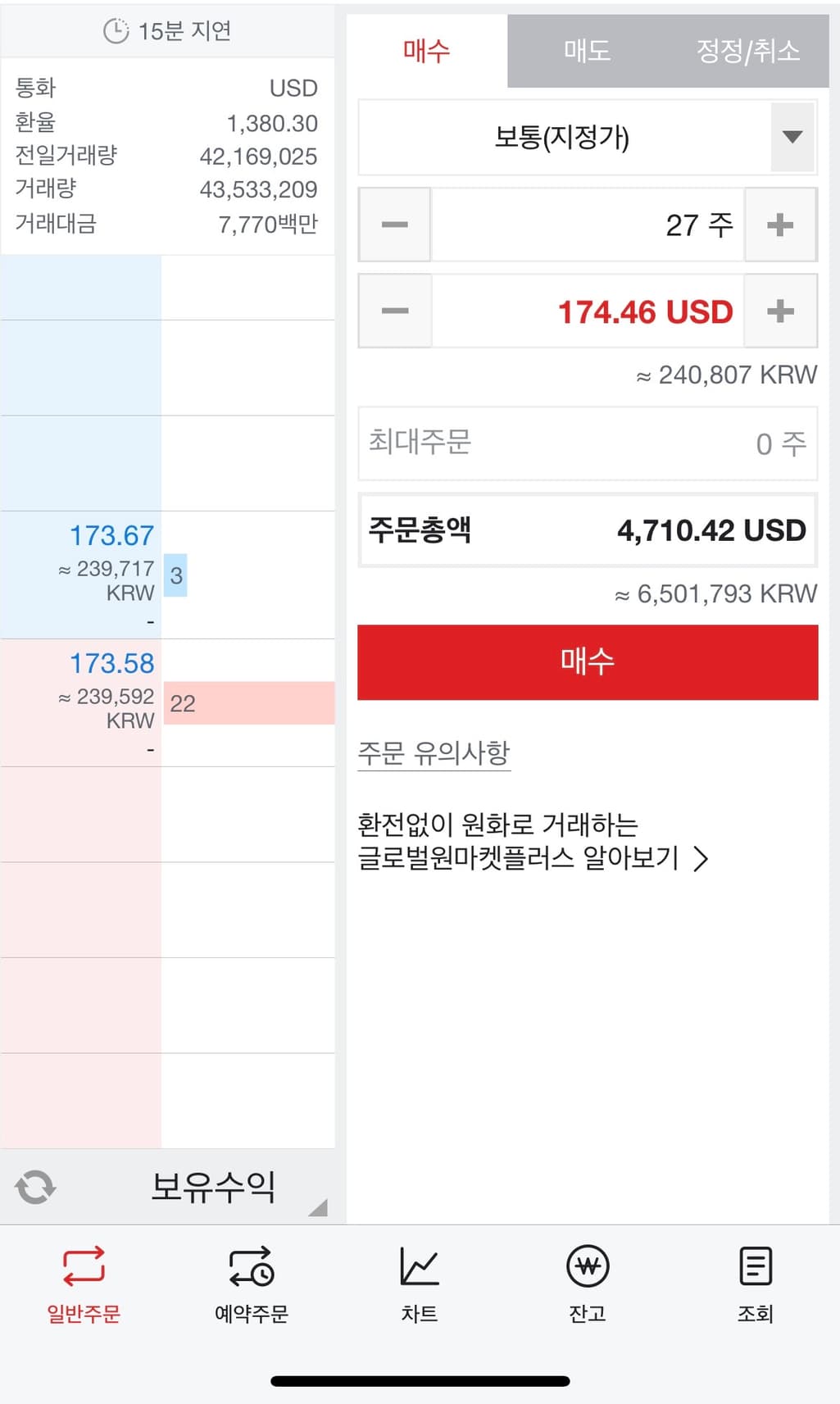Open the 예약주문 scheduled order icon
Viewport: 840px width, 1404px height.
(x=252, y=1266)
